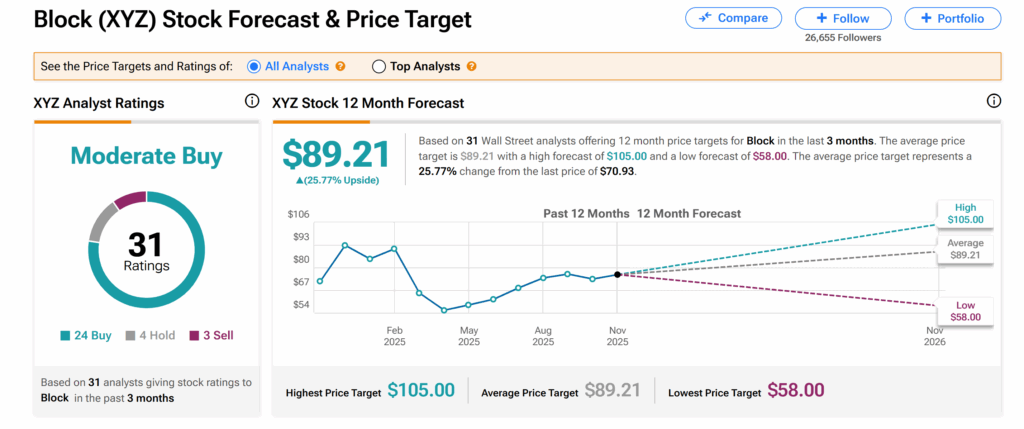Viewport: 1024px width, 429px height.
Task: Select the All Analysts radio button
Action: tap(254, 67)
